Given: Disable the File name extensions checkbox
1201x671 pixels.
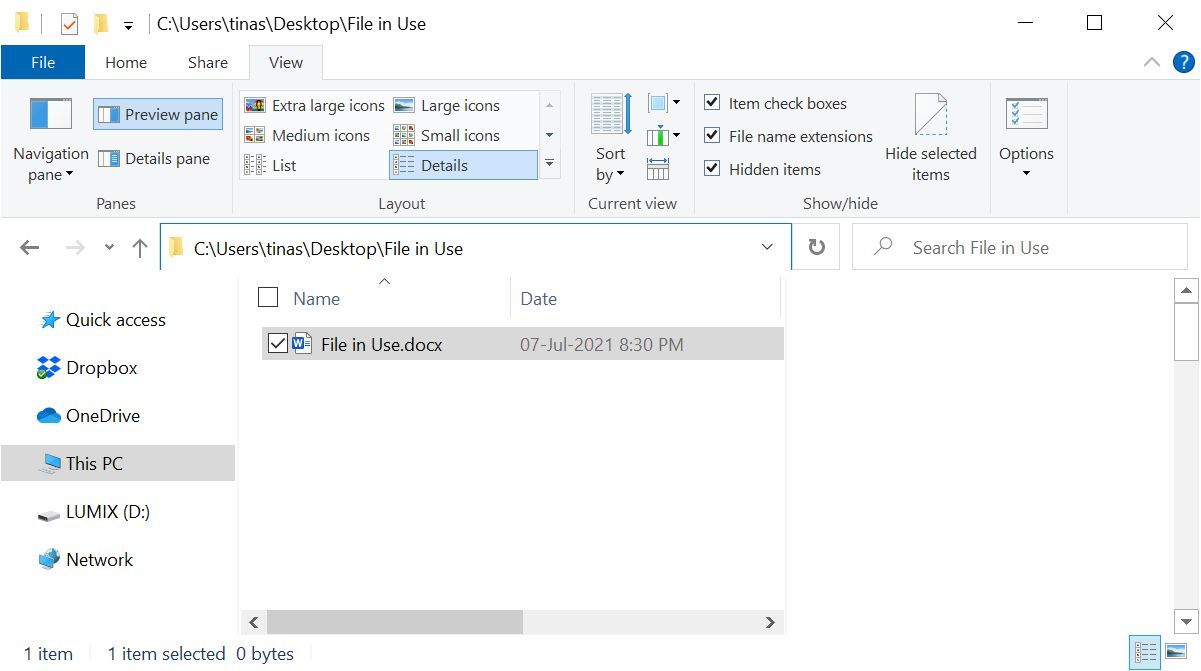Looking at the screenshot, I should pyautogui.click(x=713, y=135).
